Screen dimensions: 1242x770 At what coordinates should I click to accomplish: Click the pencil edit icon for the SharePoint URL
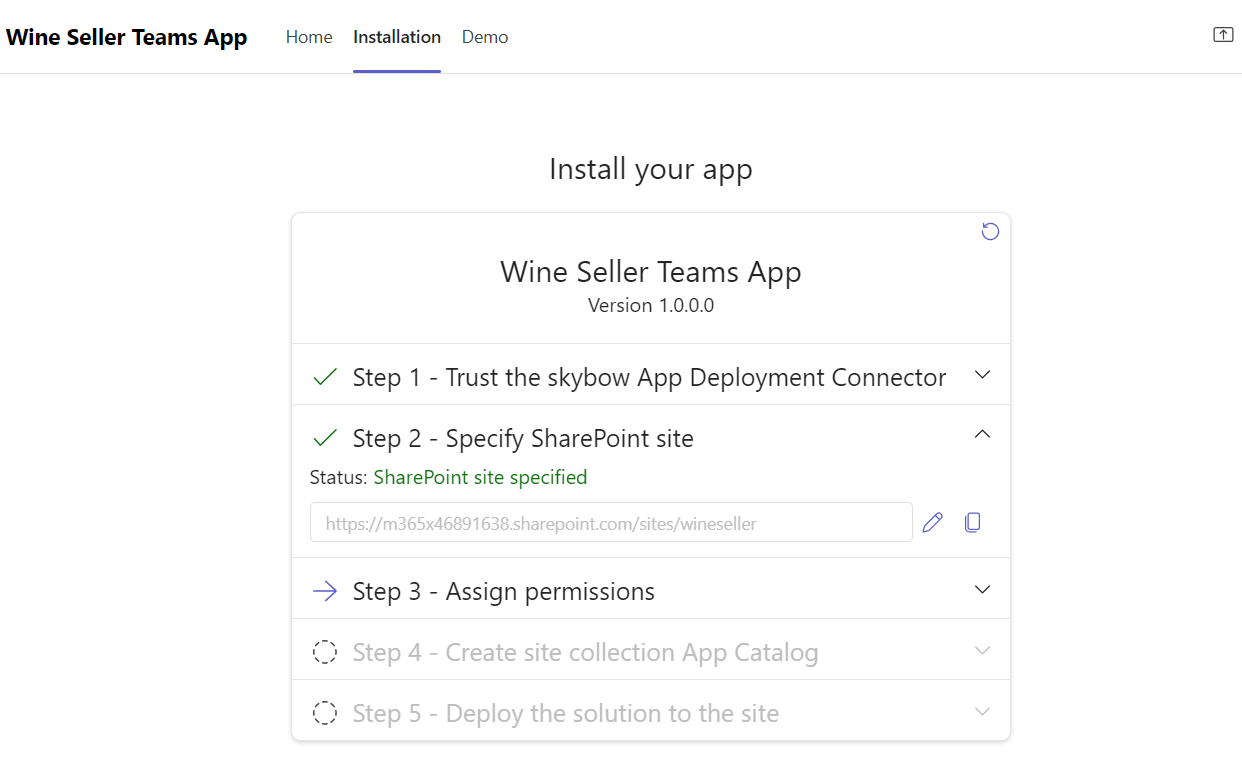pos(933,522)
